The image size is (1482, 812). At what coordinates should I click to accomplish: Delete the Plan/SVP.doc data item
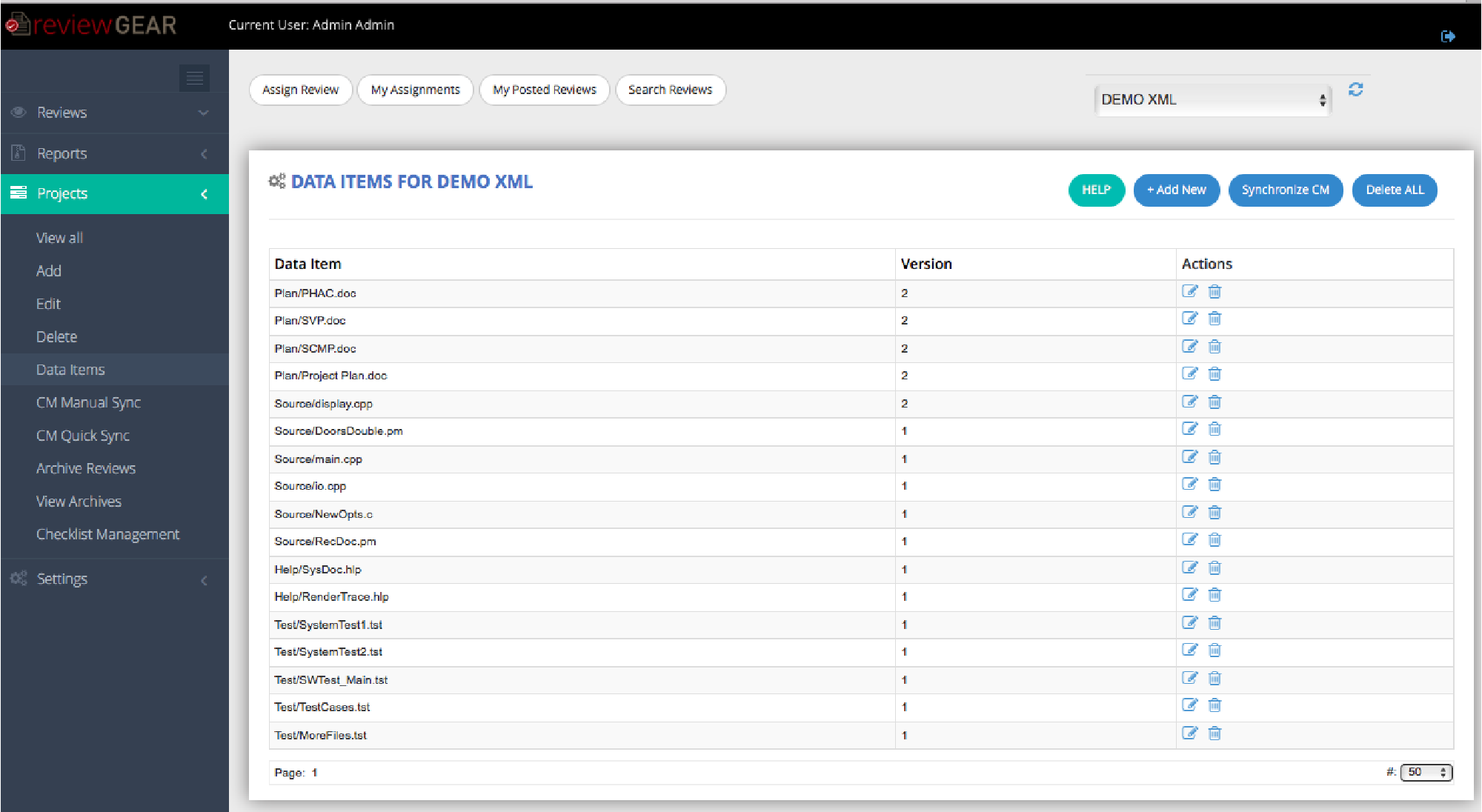[x=1214, y=319]
